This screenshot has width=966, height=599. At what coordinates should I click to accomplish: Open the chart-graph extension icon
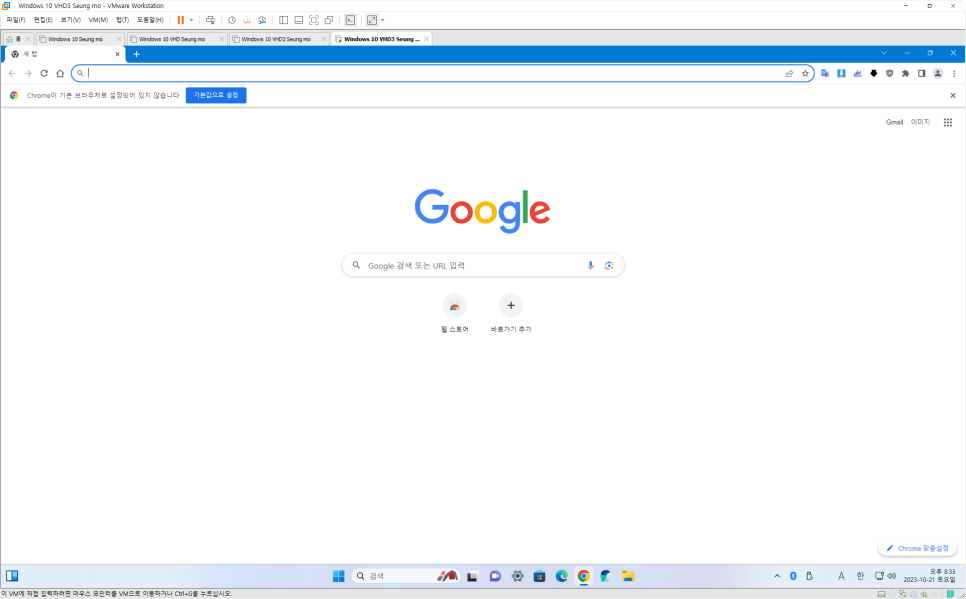pos(858,73)
